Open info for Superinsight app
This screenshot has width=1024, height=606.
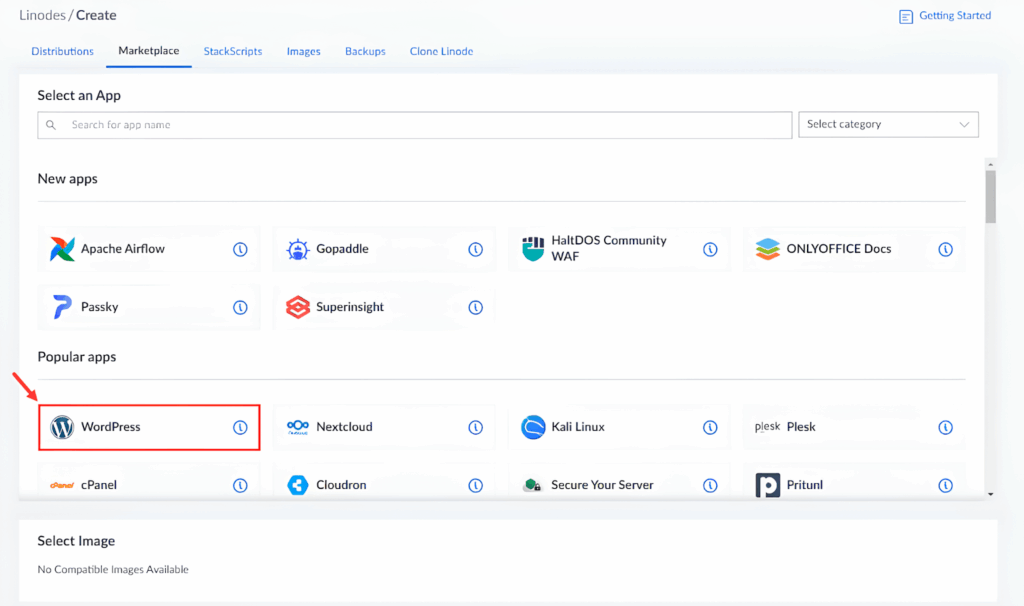click(x=475, y=307)
